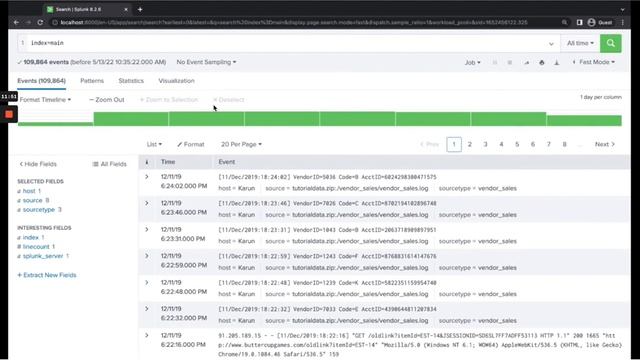Click the stop job icon

point(509,62)
